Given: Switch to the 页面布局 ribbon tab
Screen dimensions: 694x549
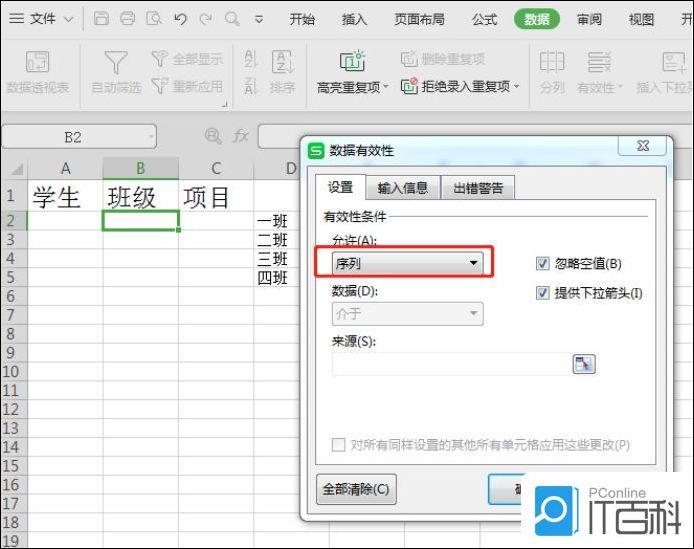Looking at the screenshot, I should pyautogui.click(x=419, y=19).
